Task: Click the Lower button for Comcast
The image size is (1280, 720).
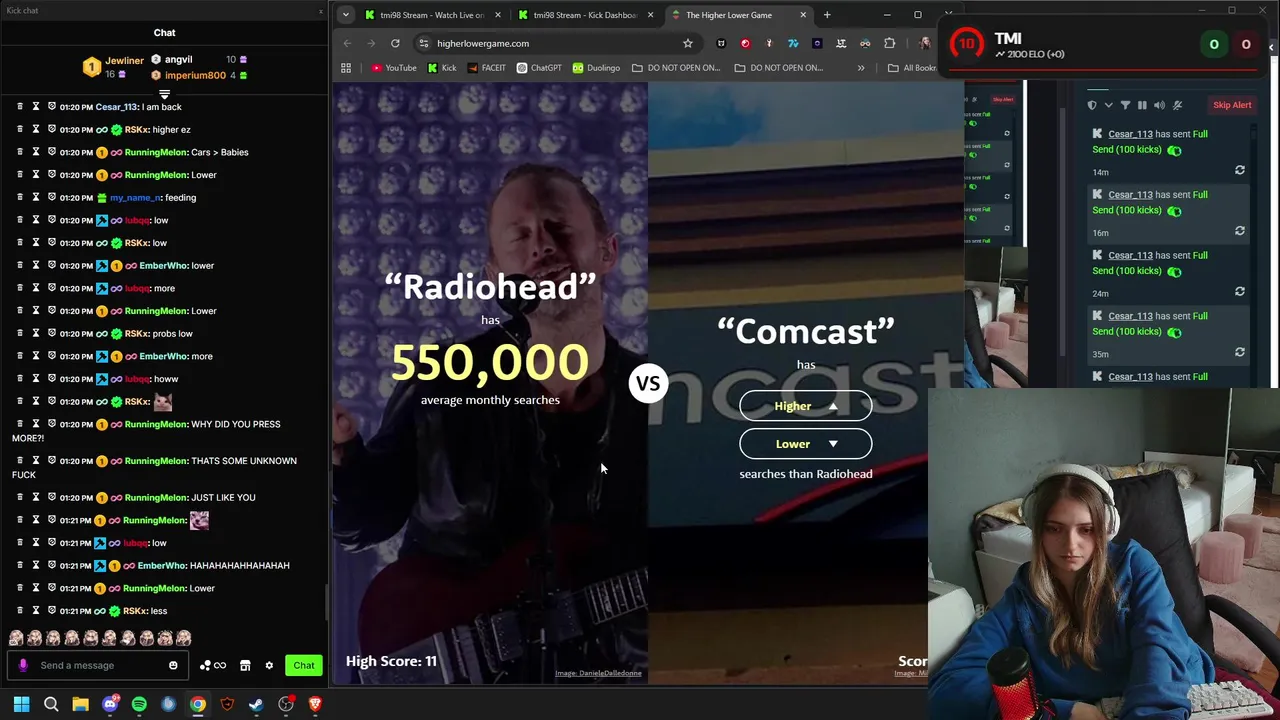Action: pyautogui.click(x=805, y=444)
